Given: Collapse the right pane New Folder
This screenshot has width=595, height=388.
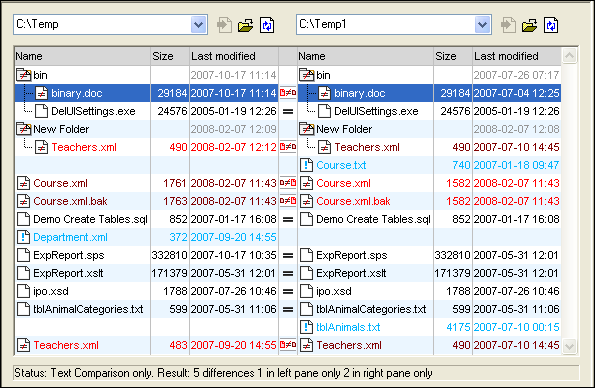Looking at the screenshot, I should click(307, 129).
